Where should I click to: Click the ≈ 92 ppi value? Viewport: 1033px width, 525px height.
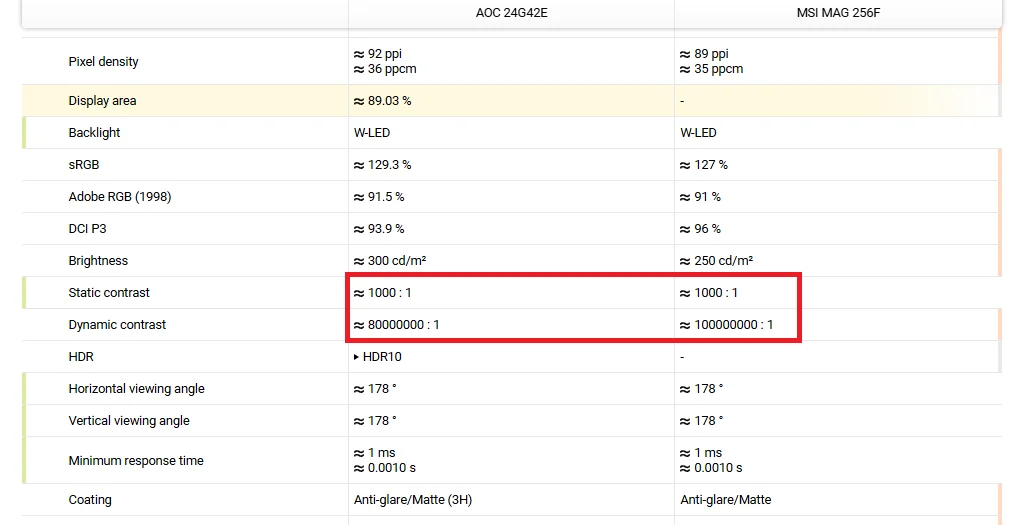377,54
